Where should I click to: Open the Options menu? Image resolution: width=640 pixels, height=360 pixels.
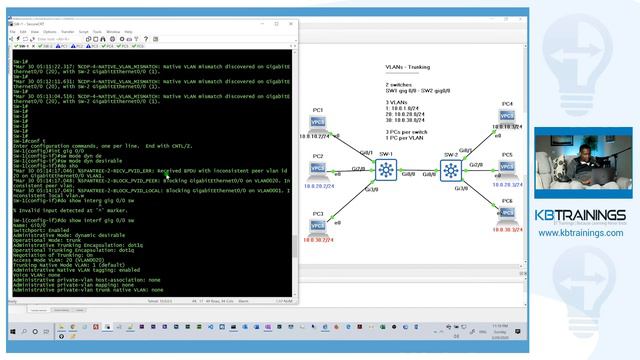pyautogui.click(x=50, y=32)
